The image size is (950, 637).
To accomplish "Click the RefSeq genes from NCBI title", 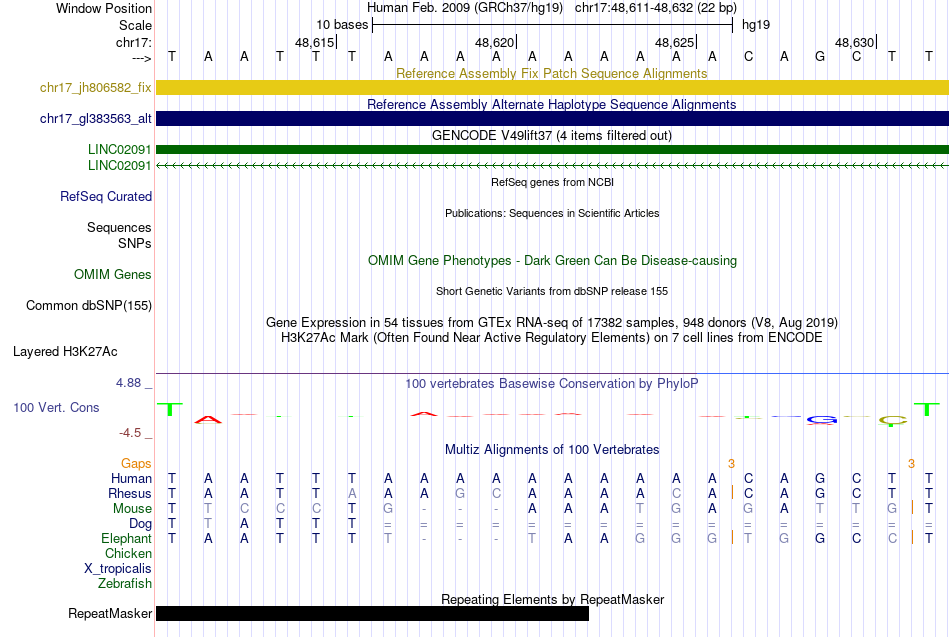I will (552, 182).
